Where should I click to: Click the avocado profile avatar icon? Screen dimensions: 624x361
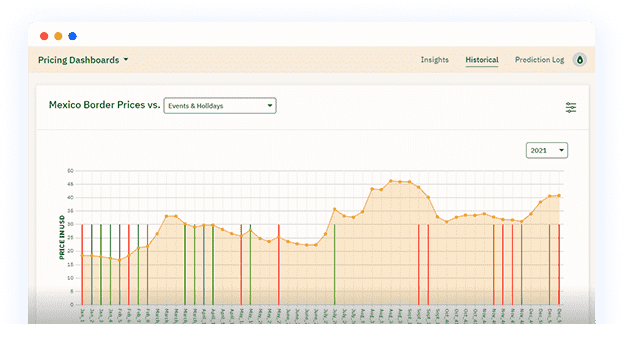580,60
